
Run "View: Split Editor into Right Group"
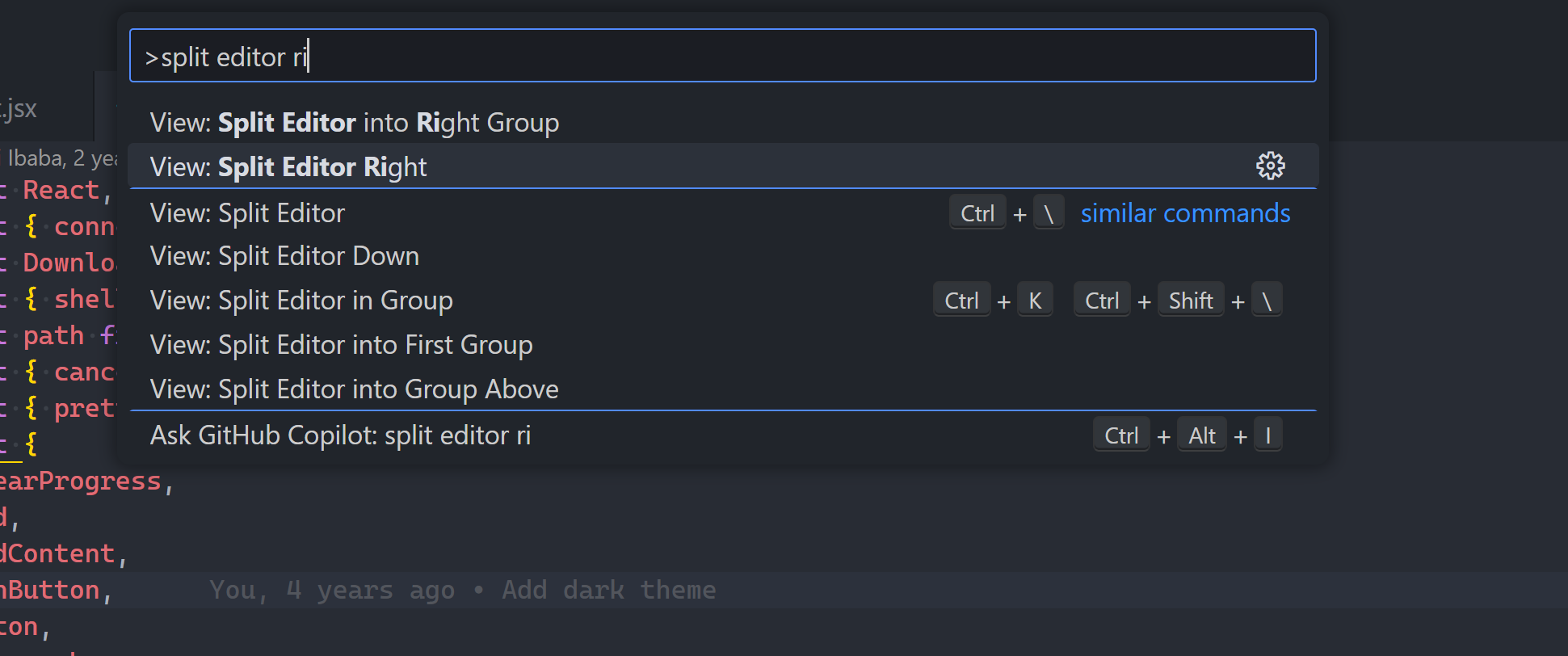click(x=355, y=123)
